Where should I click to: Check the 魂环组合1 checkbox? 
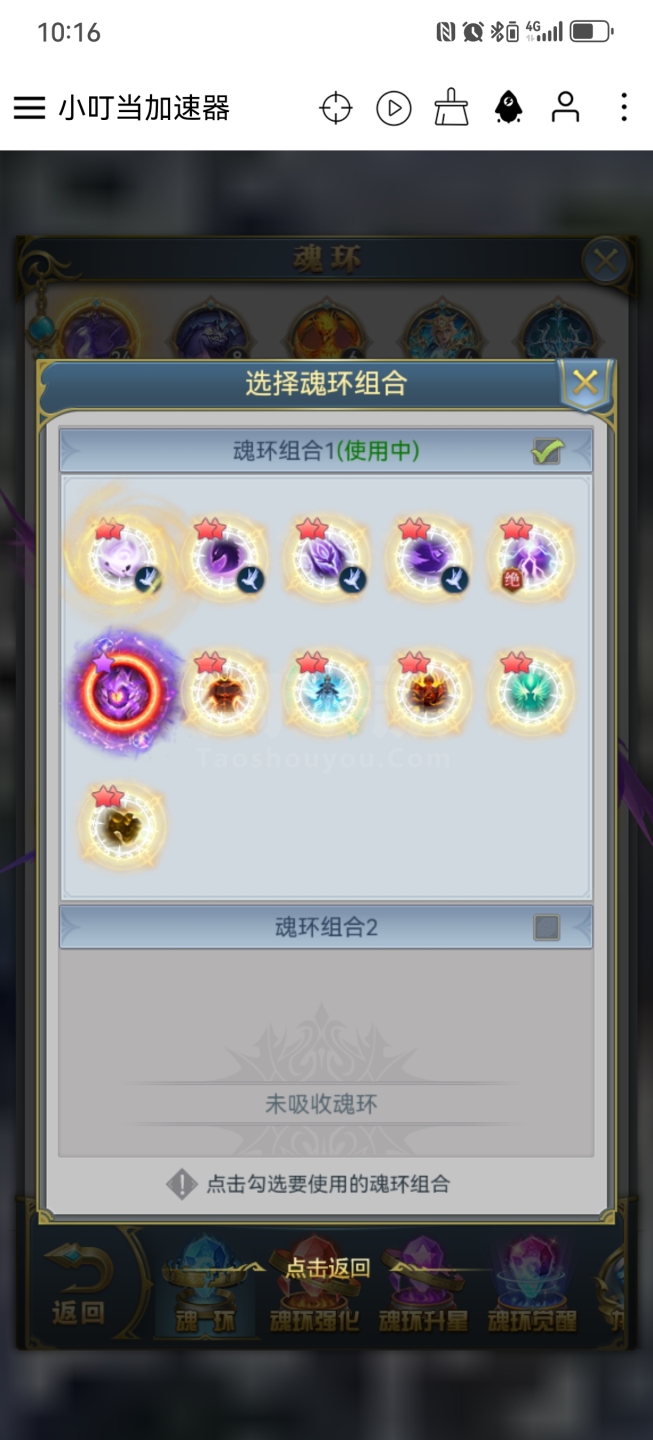pos(547,452)
